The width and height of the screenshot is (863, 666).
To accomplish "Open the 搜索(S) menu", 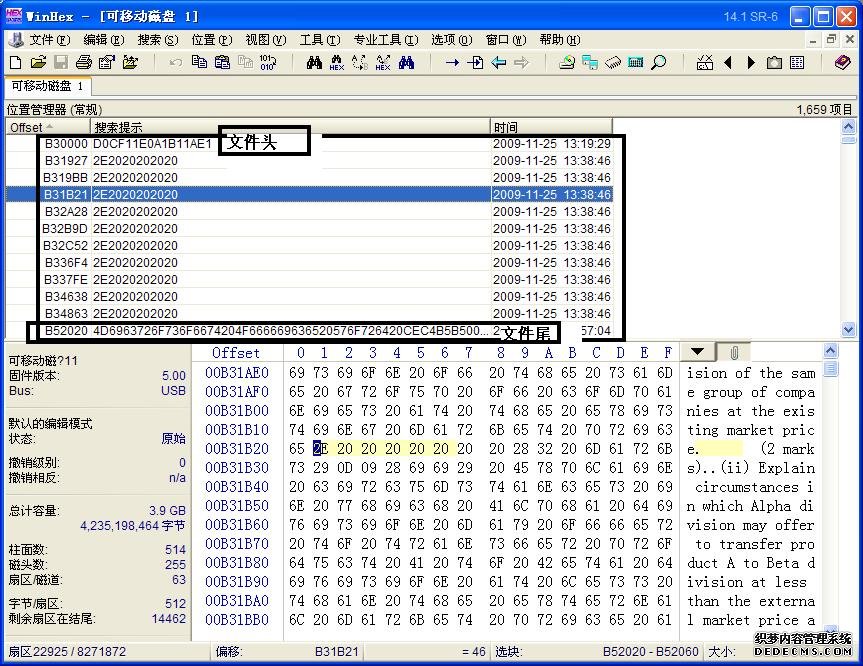I will [157, 40].
